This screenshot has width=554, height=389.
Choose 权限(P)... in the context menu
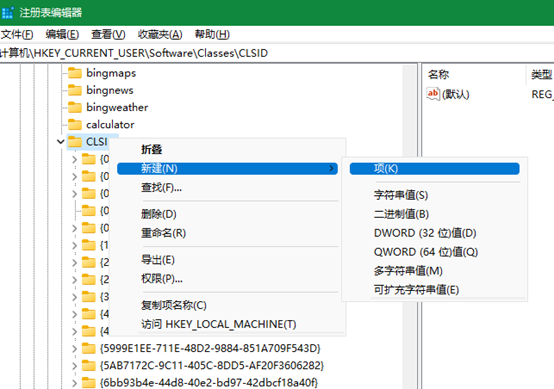click(x=227, y=279)
